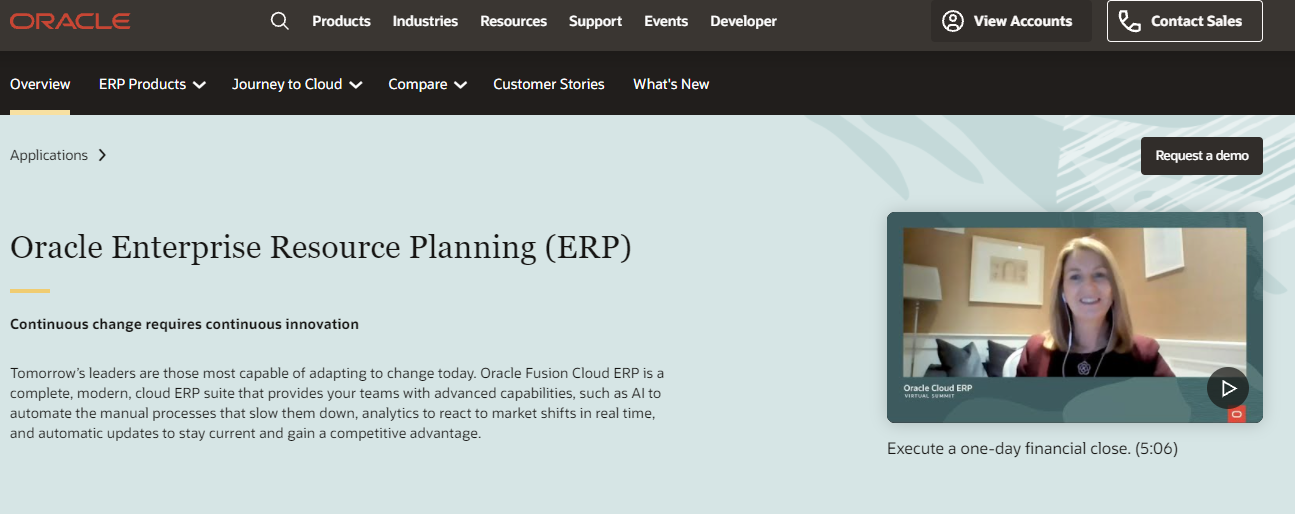Click Request a demo button
The width and height of the screenshot is (1295, 514).
coord(1202,156)
